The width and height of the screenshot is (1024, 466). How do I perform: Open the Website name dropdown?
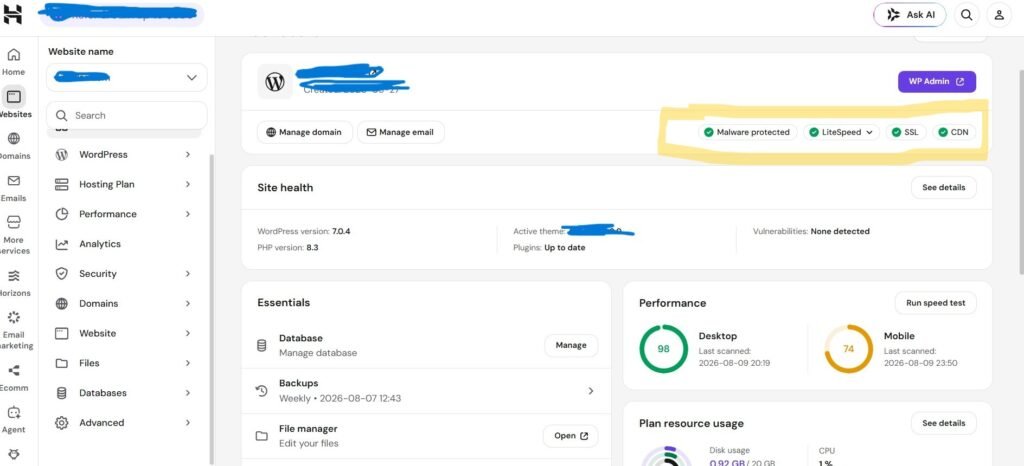click(x=127, y=78)
